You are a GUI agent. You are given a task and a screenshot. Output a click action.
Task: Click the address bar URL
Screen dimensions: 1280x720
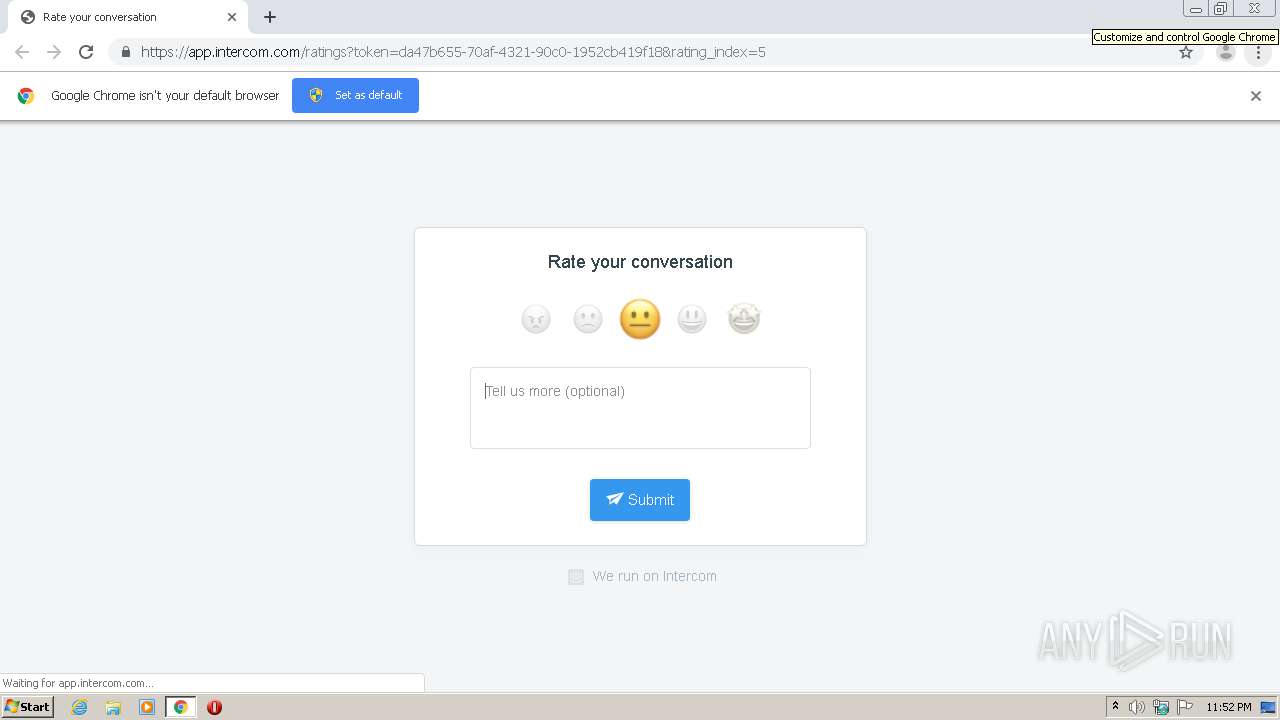click(x=453, y=52)
